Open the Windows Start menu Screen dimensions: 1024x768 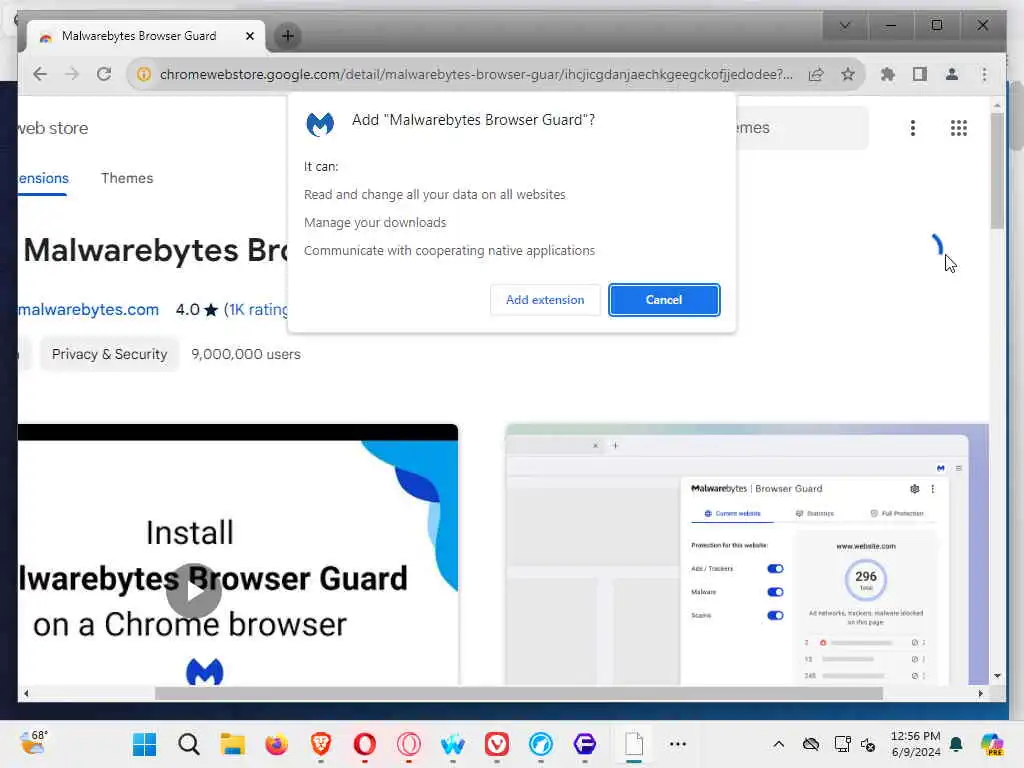coord(144,744)
